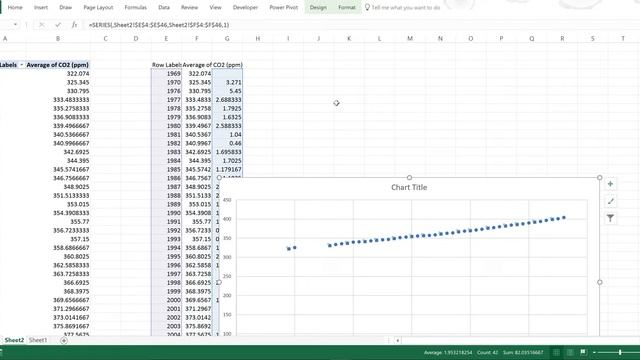Viewport: 640px width, 360px height.
Task: Open the Chart Elements plus button
Action: 610,184
